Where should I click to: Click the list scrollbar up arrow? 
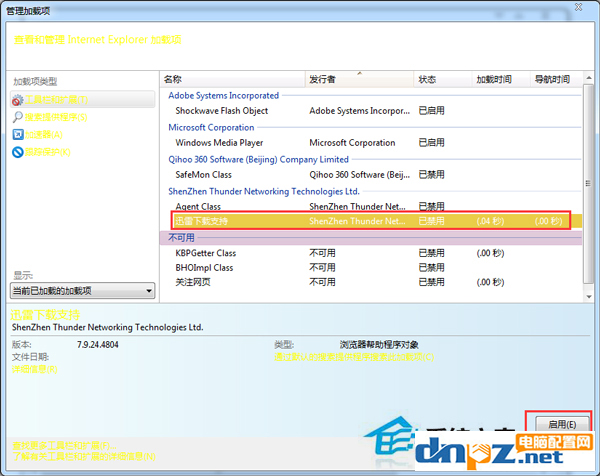[589, 78]
